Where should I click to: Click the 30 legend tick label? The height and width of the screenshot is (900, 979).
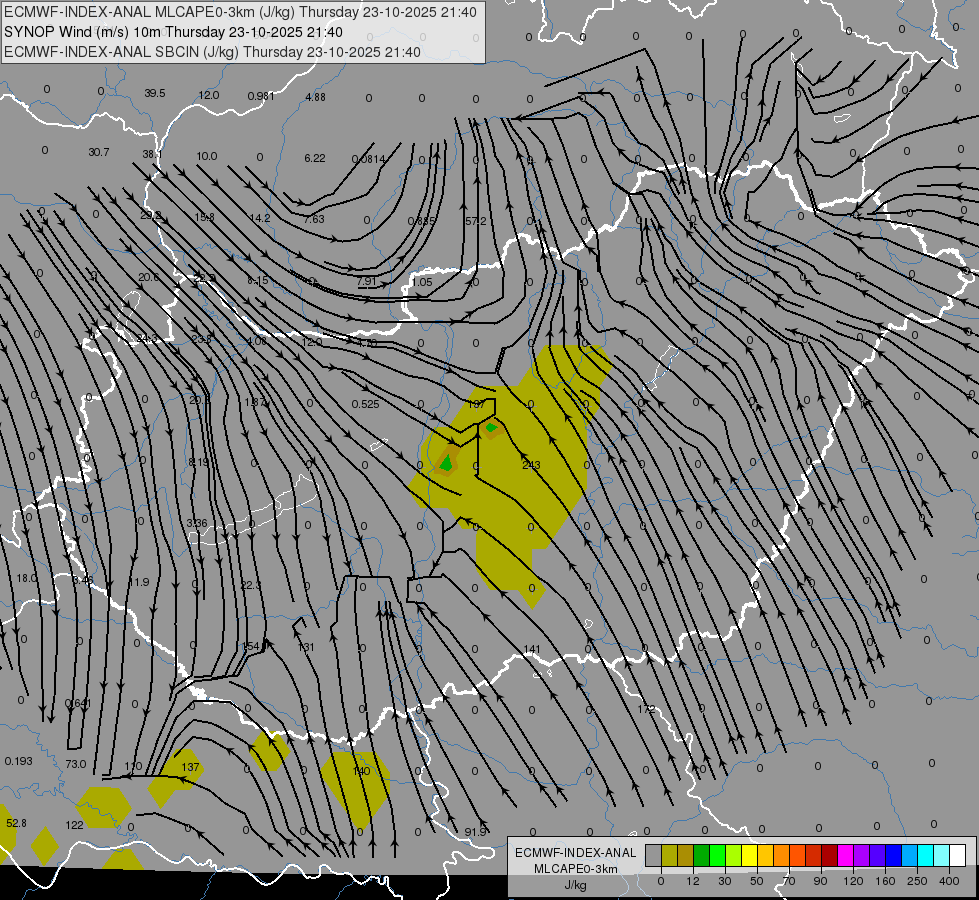pyautogui.click(x=724, y=881)
